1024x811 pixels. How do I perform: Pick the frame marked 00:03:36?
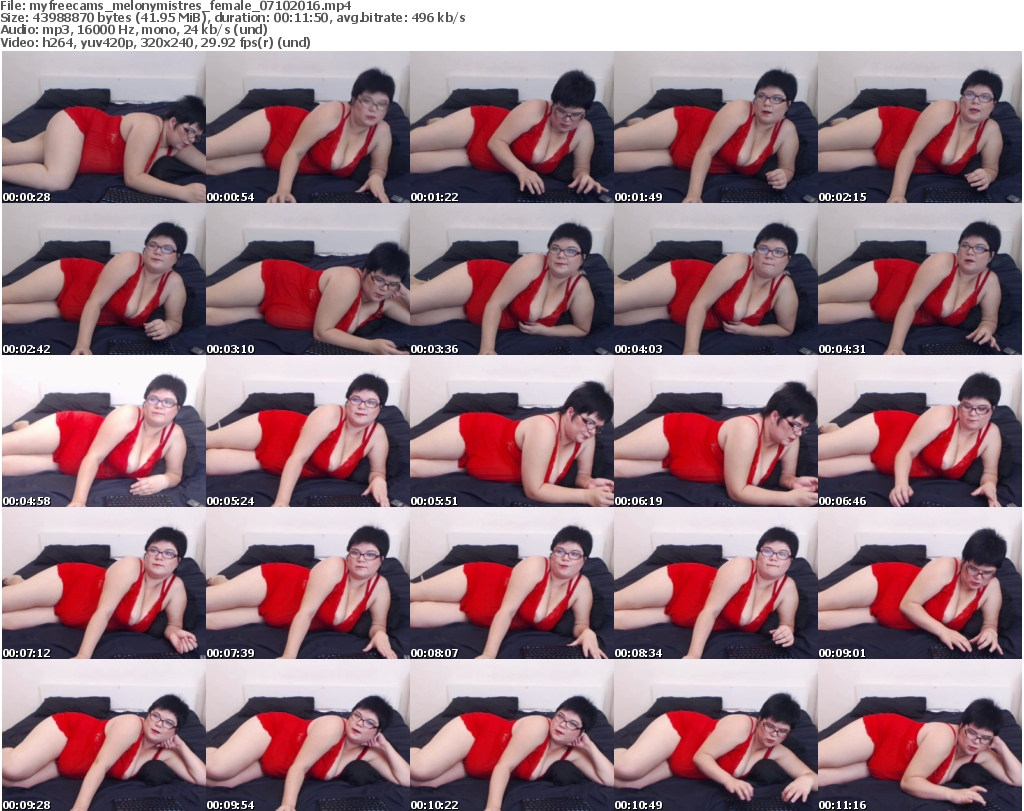[x=512, y=279]
